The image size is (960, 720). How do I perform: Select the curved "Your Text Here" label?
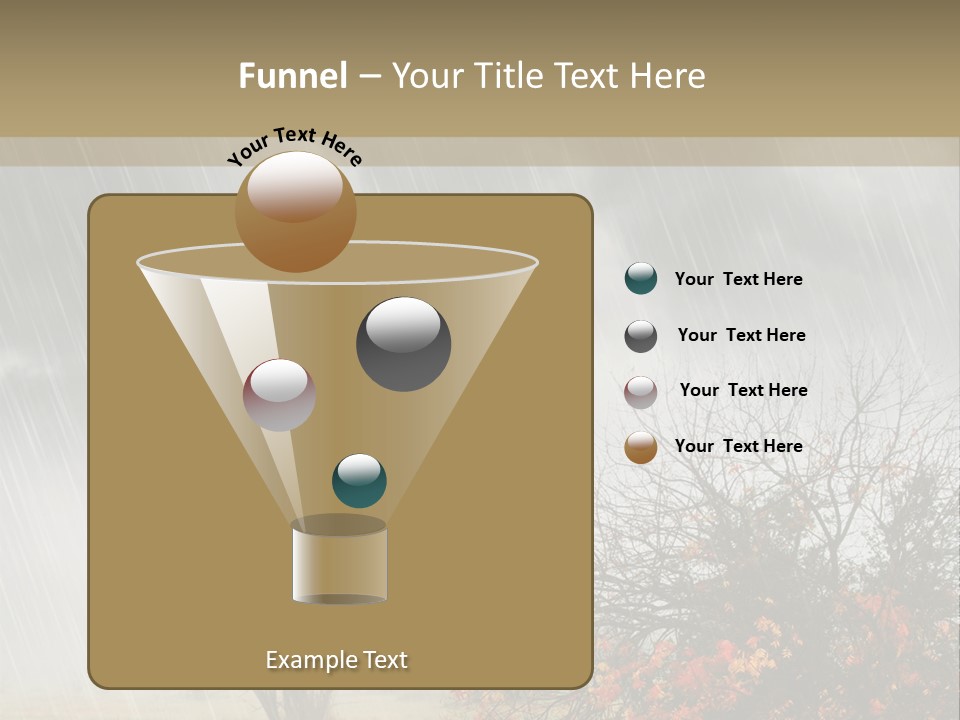[294, 145]
